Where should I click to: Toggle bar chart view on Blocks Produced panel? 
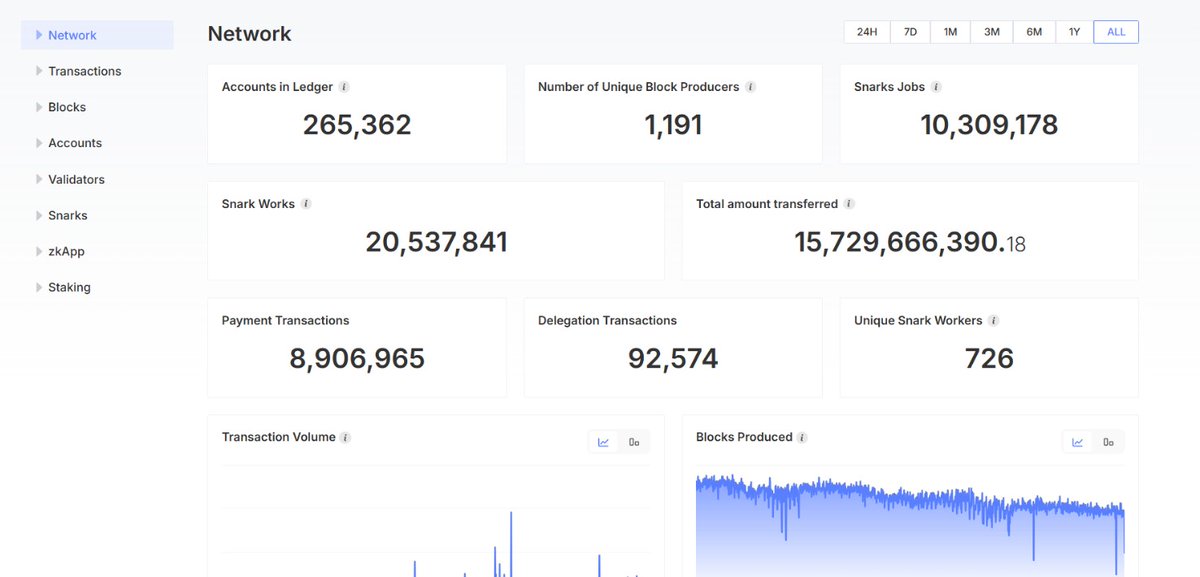(x=1108, y=440)
